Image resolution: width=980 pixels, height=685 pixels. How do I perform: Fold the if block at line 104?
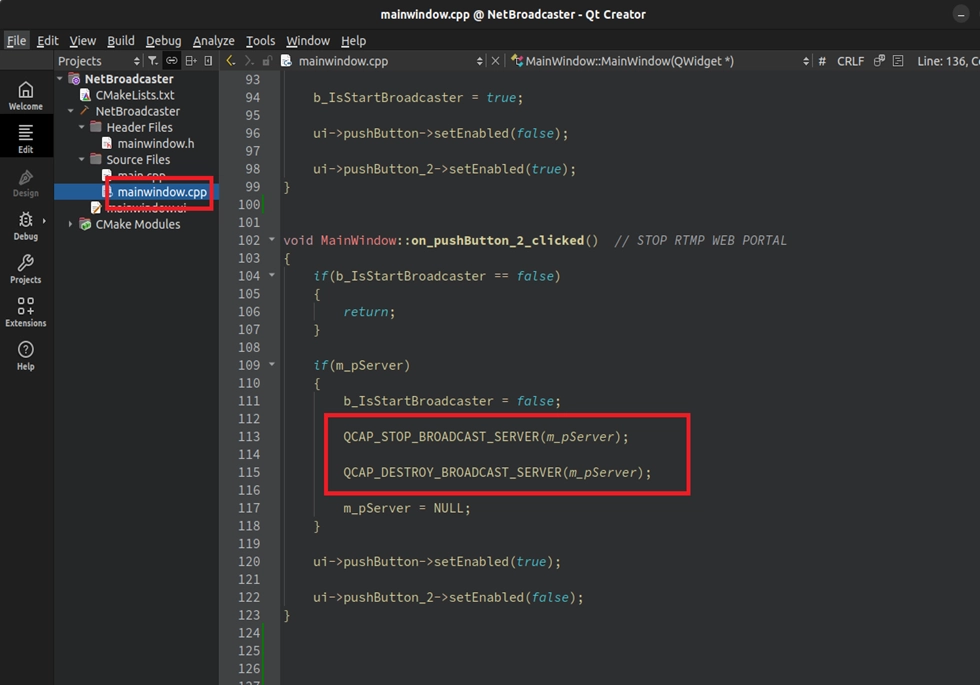272,275
